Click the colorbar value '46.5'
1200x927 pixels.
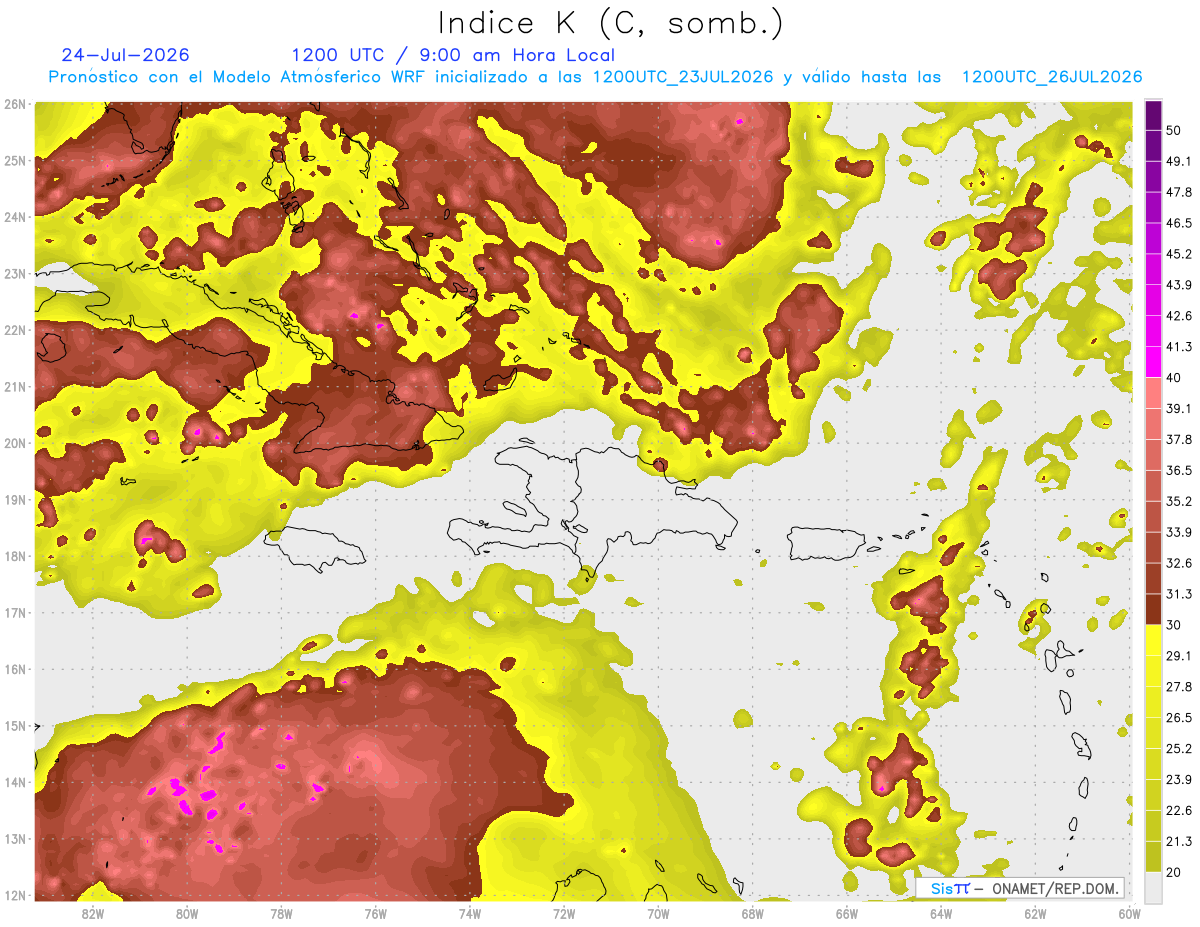point(1179,223)
